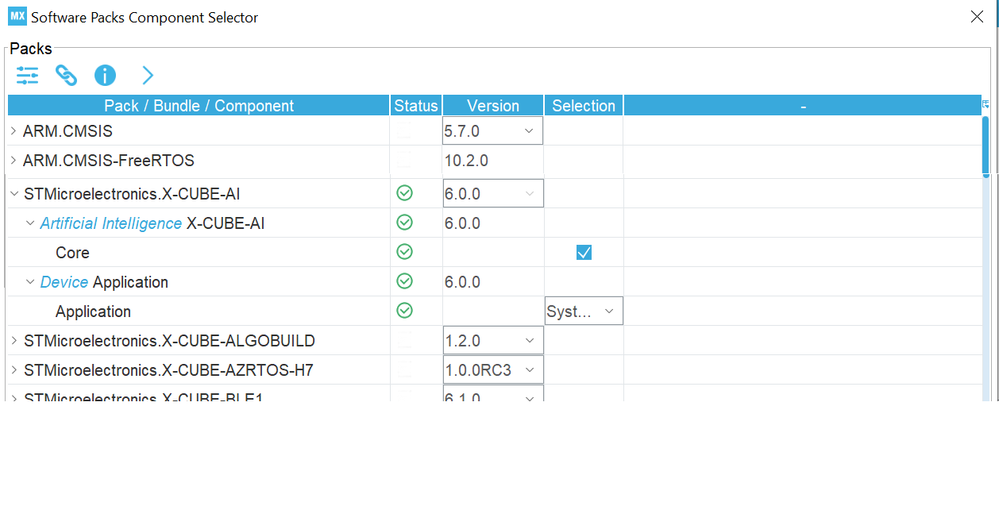Open the blue info icon
The height and width of the screenshot is (515, 999).
coord(105,75)
